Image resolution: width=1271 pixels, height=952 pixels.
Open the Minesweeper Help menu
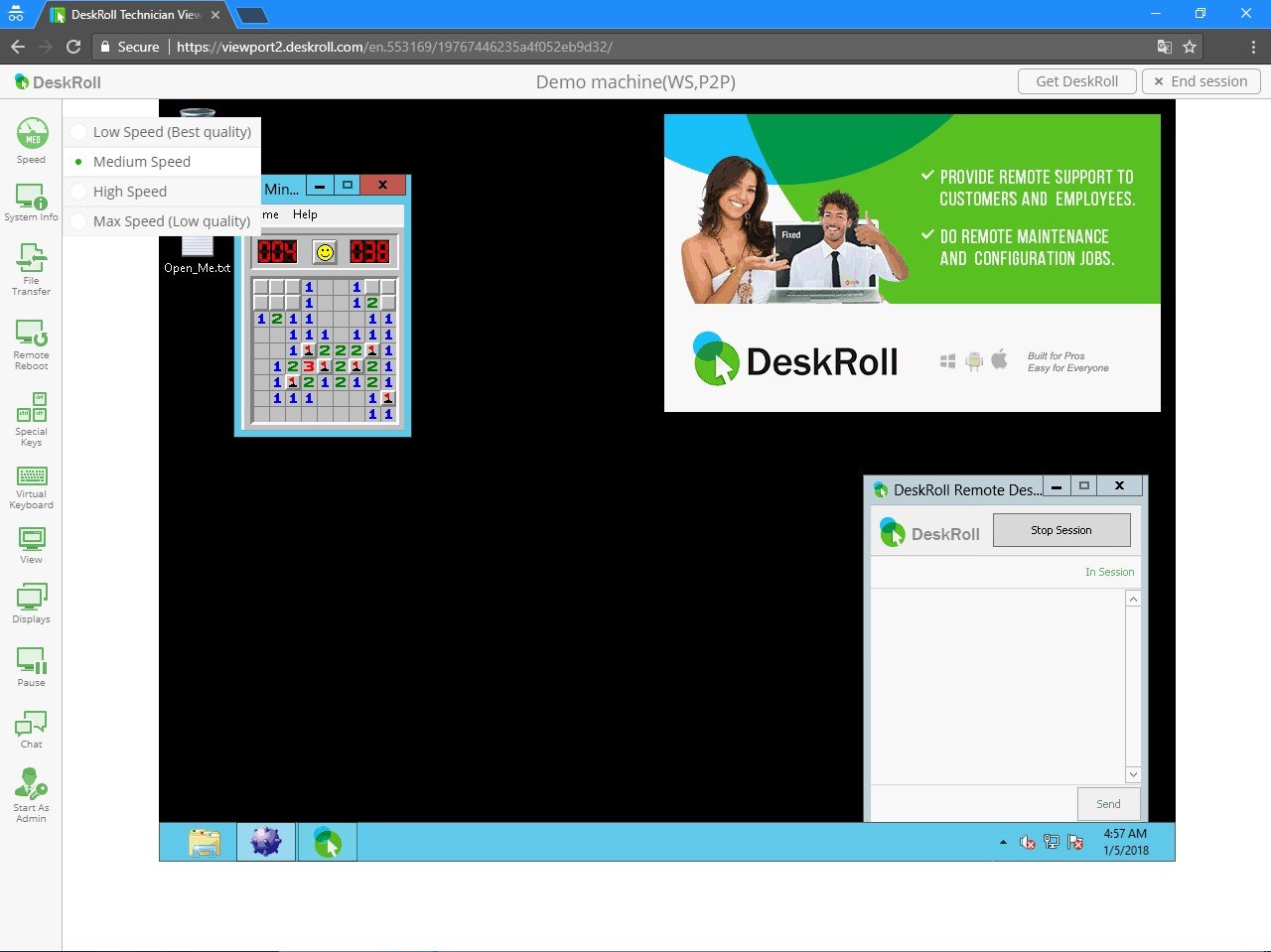[305, 214]
